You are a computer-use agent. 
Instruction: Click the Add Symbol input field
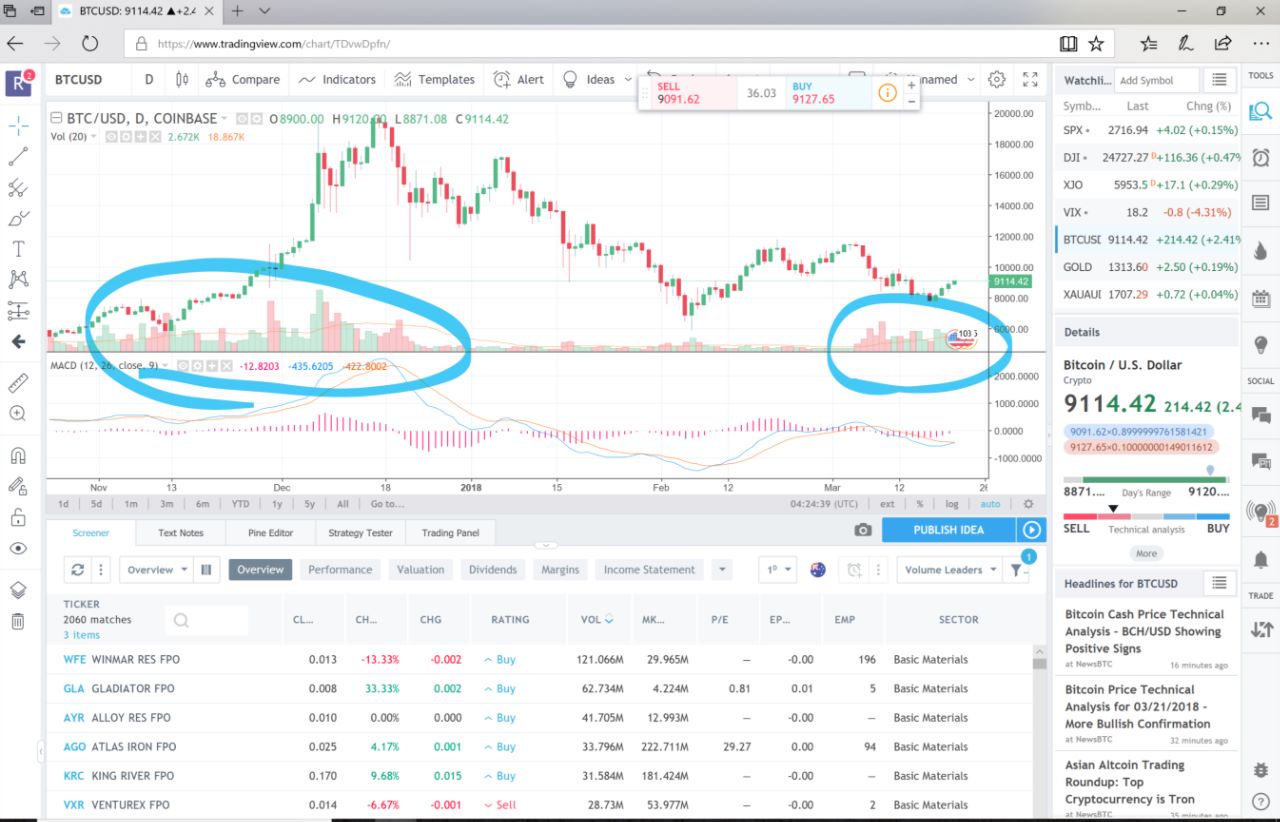coord(1156,80)
